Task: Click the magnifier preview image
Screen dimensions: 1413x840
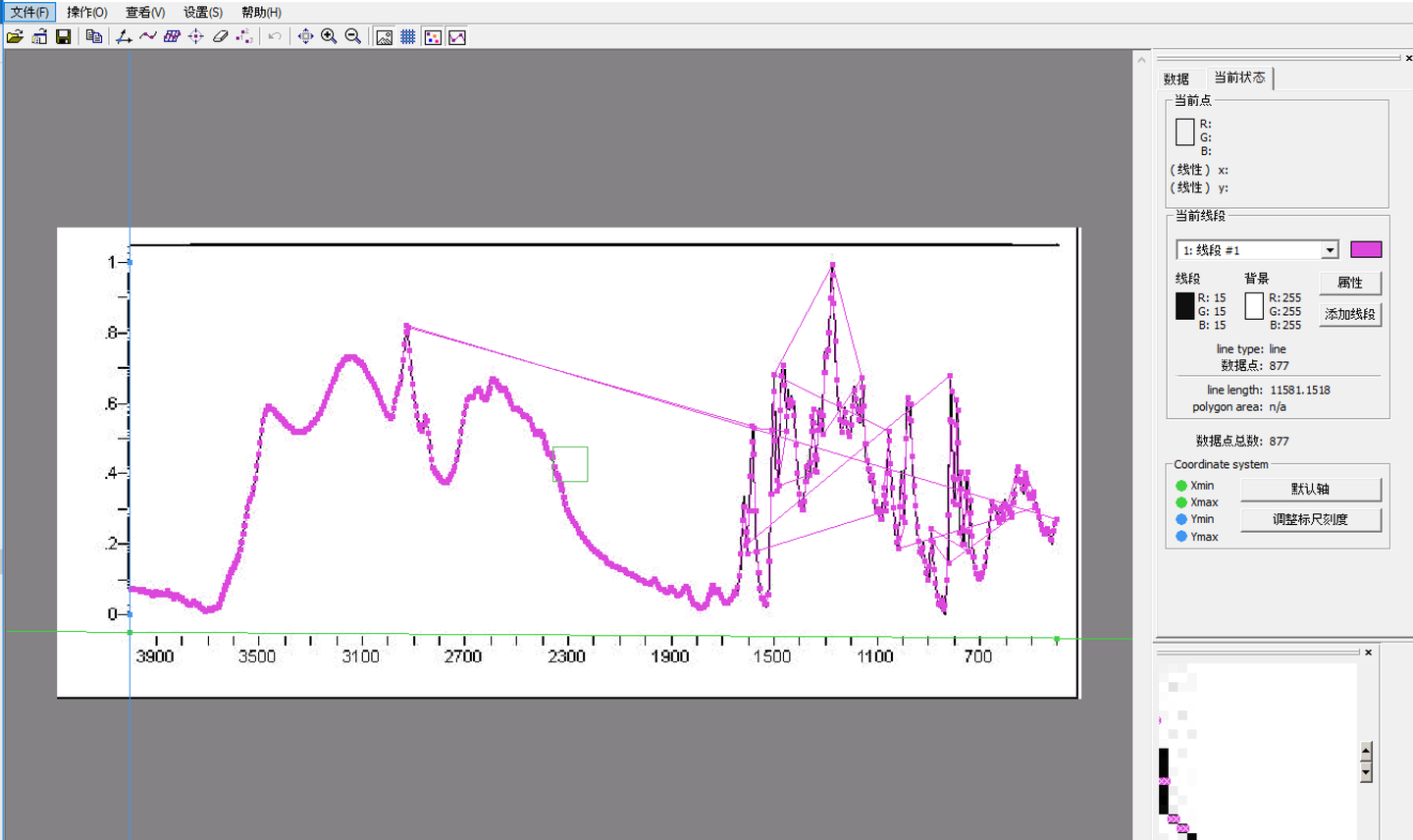Action: [1256, 752]
